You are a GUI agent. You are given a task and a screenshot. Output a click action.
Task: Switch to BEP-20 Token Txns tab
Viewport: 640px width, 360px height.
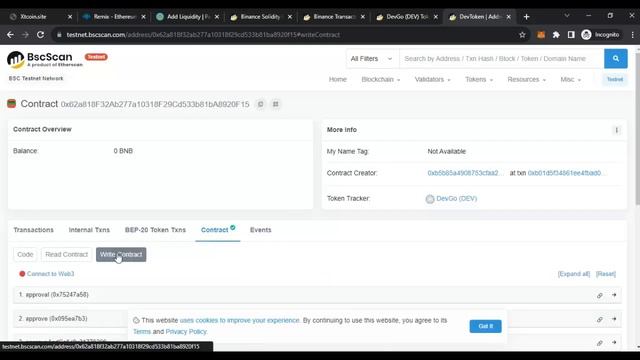click(x=155, y=230)
